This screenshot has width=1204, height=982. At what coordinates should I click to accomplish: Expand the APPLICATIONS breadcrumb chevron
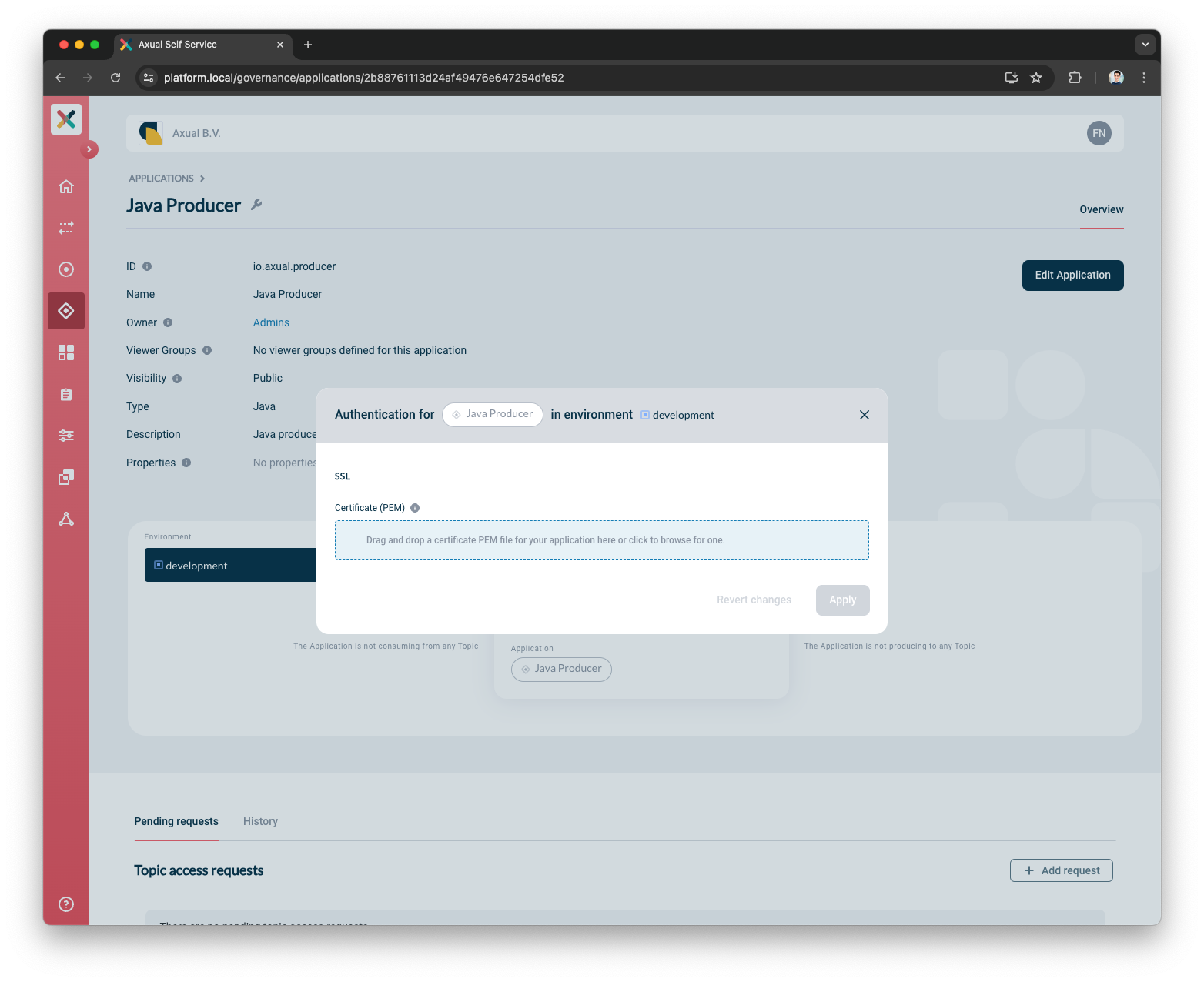click(x=202, y=178)
